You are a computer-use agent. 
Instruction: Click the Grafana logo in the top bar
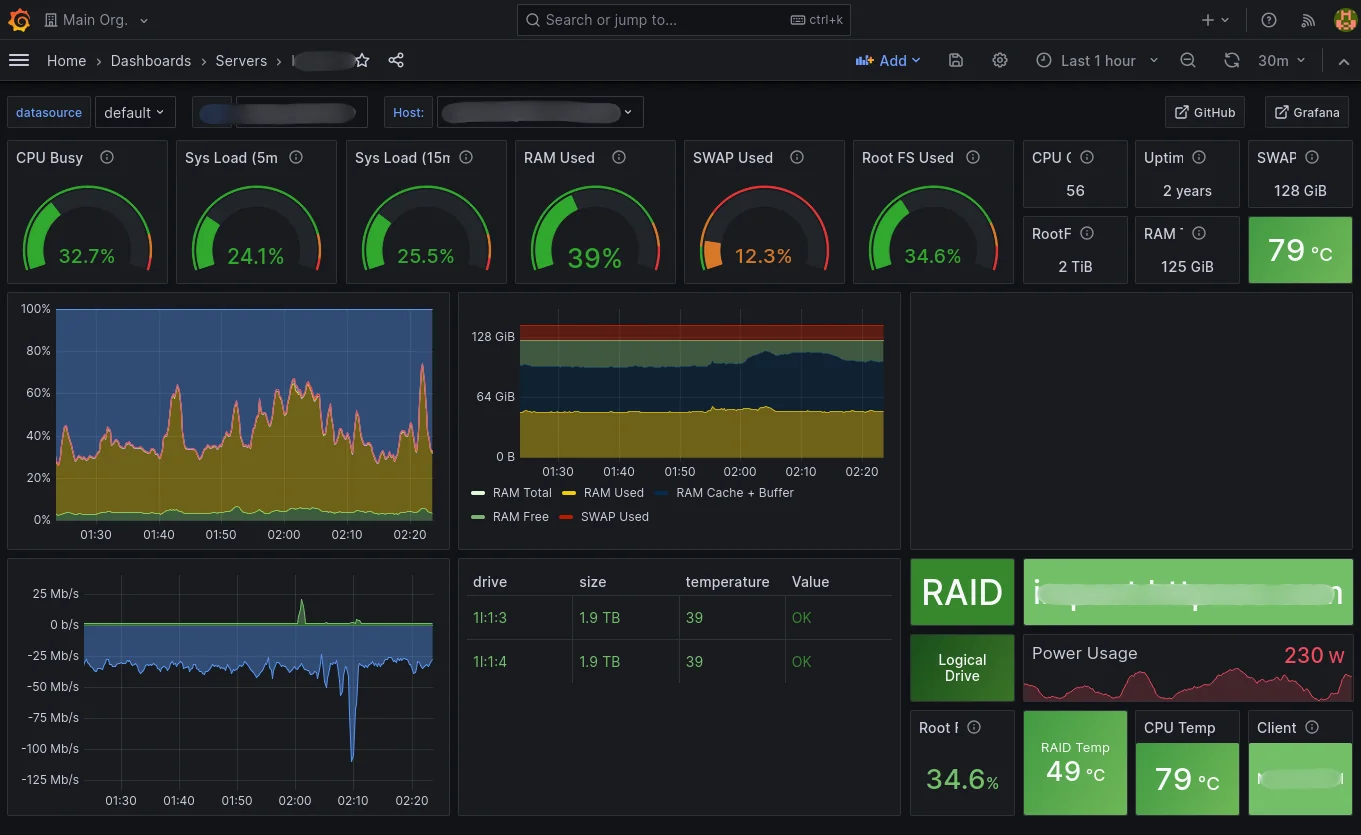[19, 19]
